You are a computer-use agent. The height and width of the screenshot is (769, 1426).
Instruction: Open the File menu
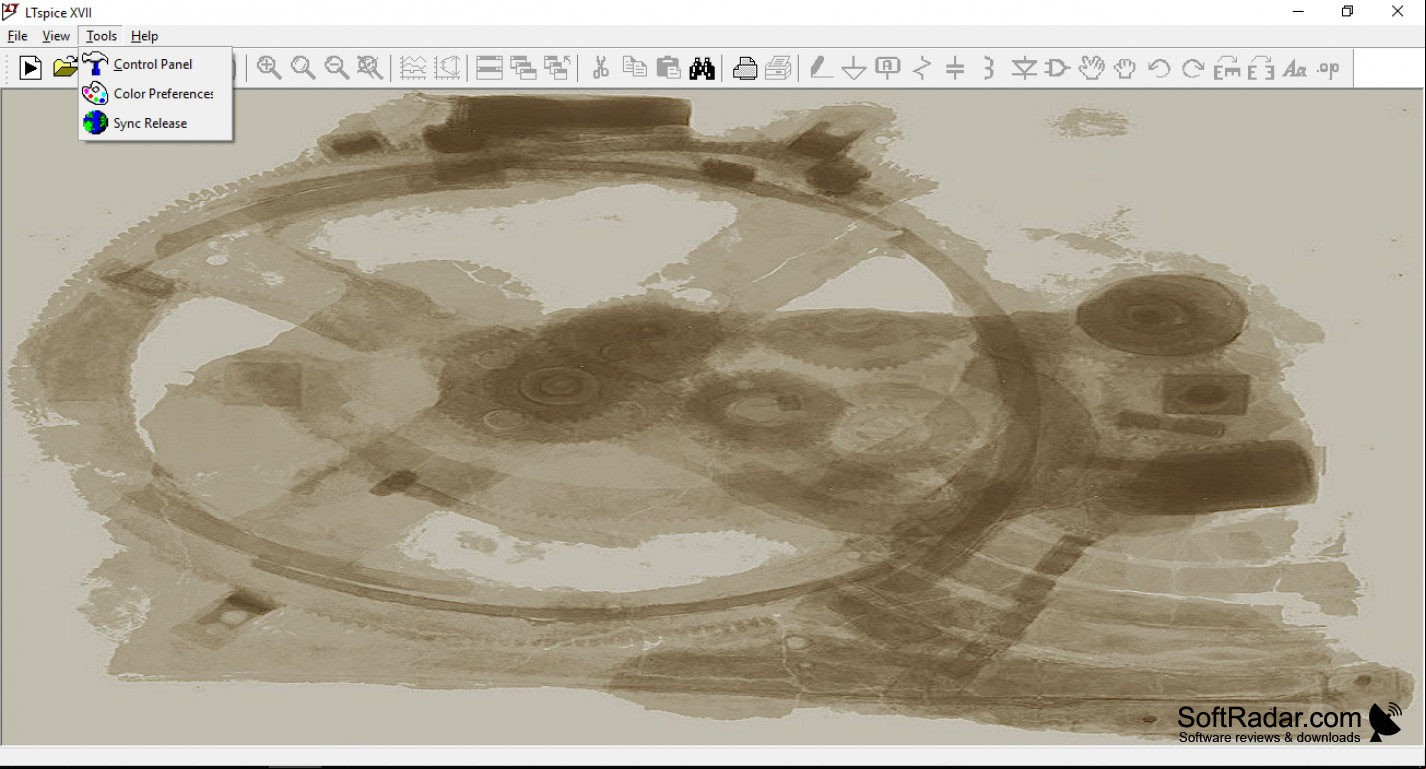click(17, 36)
